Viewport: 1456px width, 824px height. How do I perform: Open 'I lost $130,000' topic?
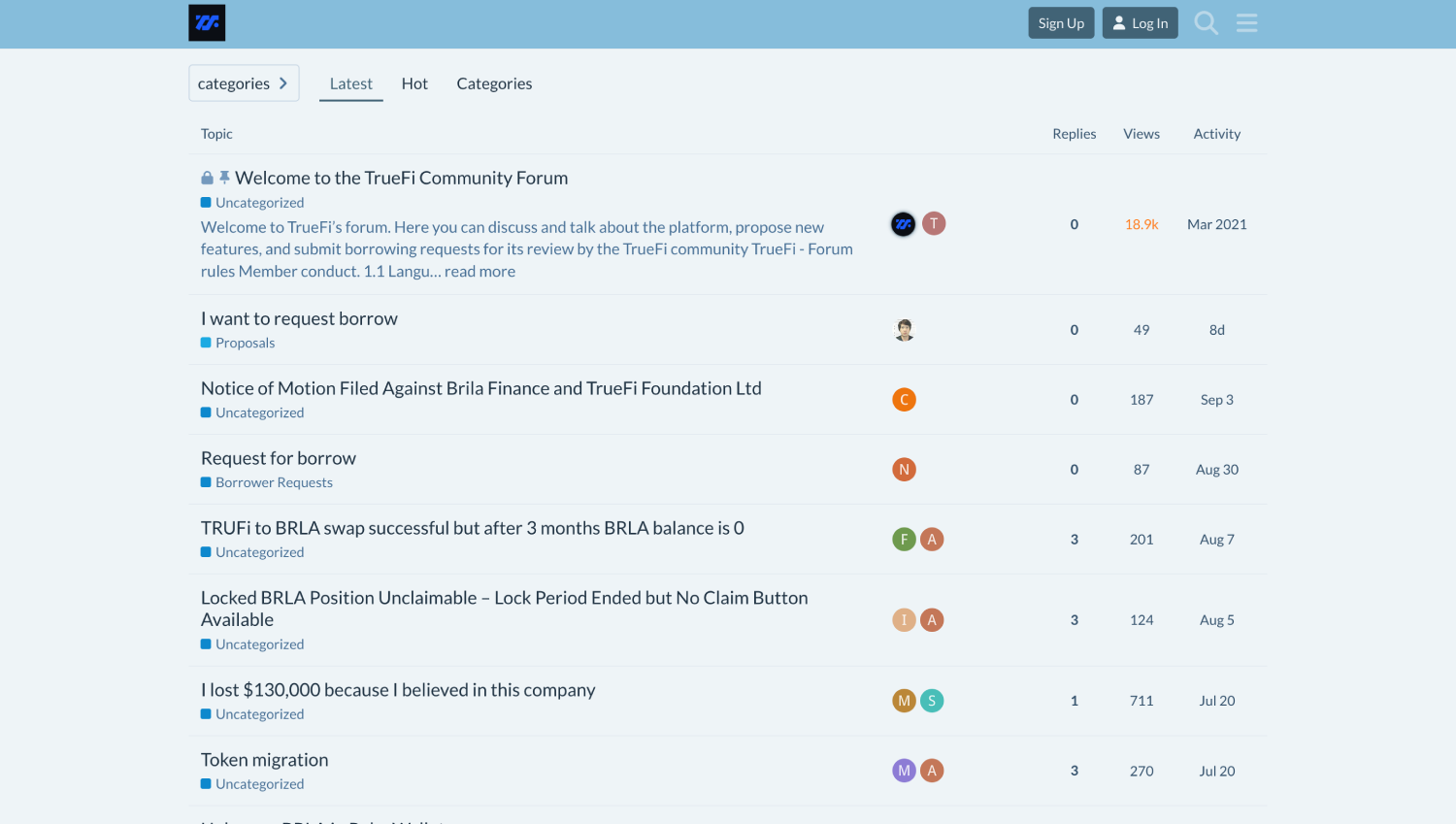(398, 690)
